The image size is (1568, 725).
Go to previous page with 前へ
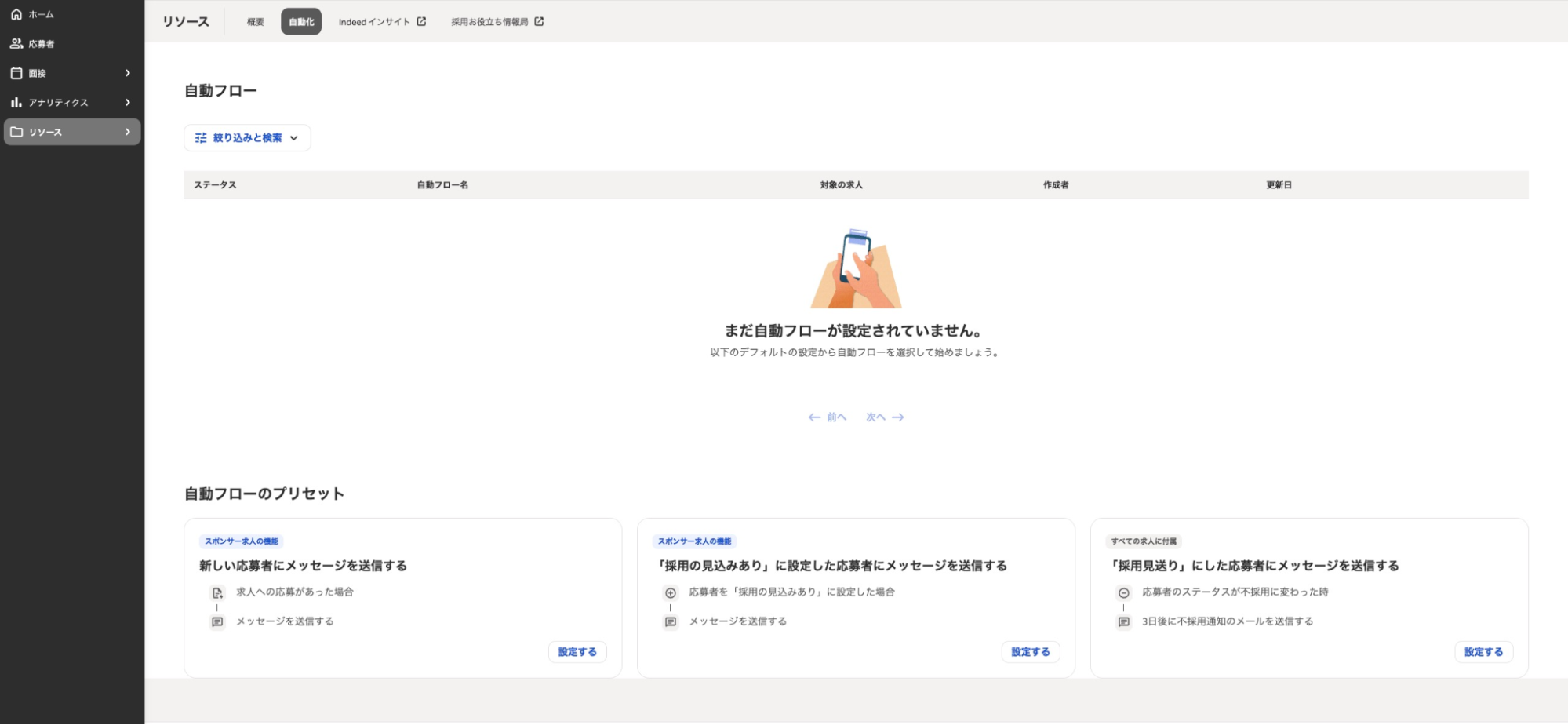828,417
